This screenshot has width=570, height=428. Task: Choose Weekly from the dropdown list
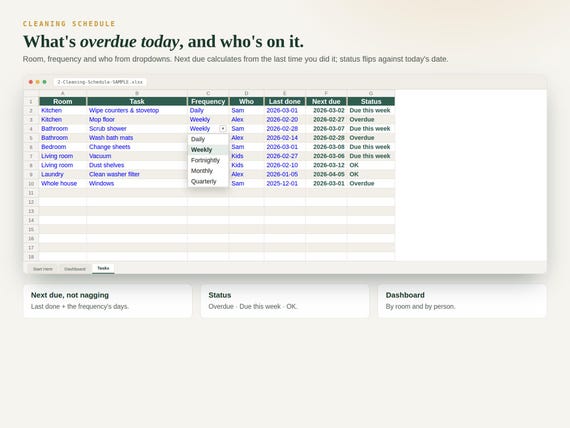(208, 150)
